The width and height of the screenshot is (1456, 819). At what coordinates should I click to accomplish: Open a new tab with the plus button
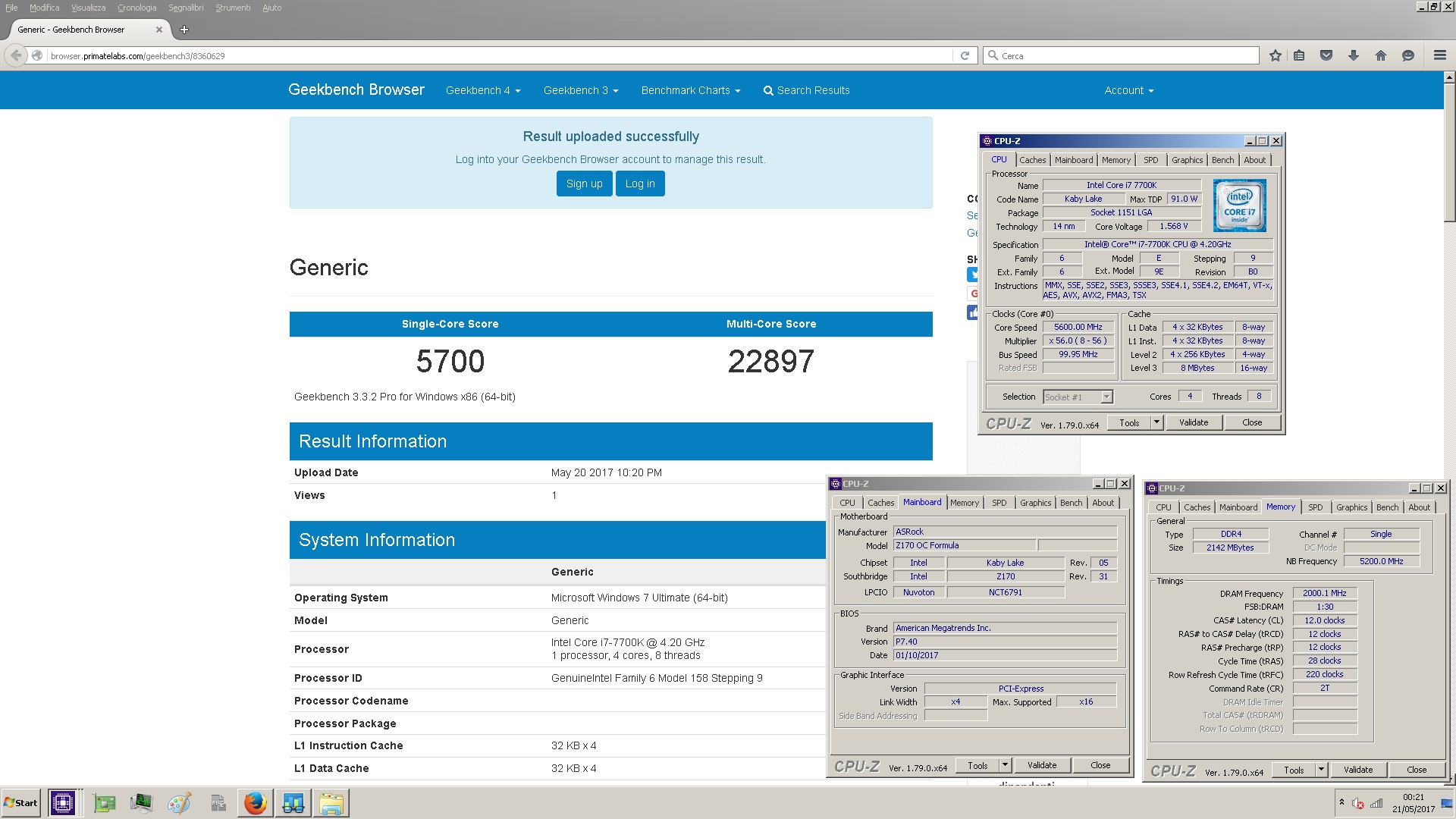184,30
